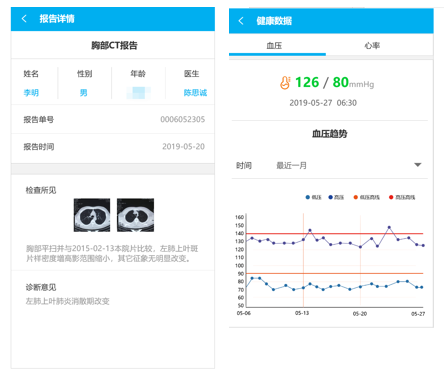The image size is (444, 378).
Task: Click the 诊断意见 section heading
Action: tap(41, 287)
